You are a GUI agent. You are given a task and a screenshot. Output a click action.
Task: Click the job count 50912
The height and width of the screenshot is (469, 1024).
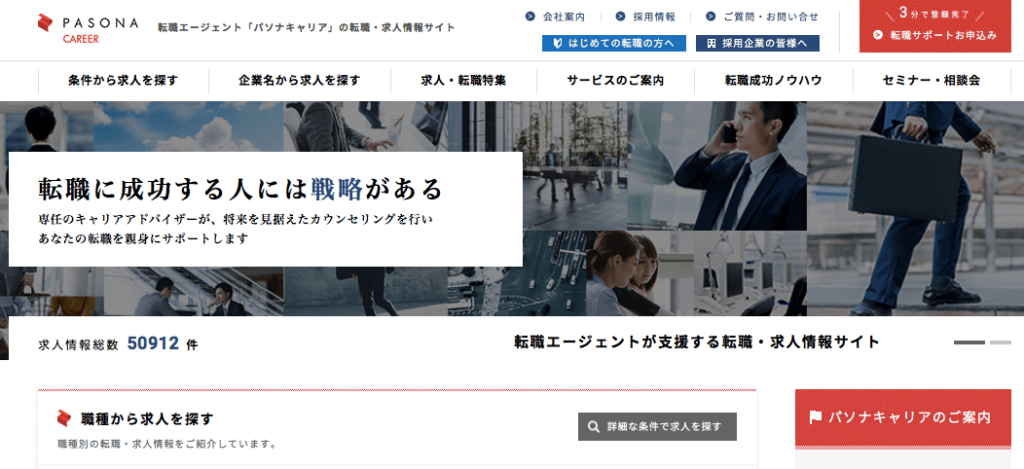(x=153, y=343)
